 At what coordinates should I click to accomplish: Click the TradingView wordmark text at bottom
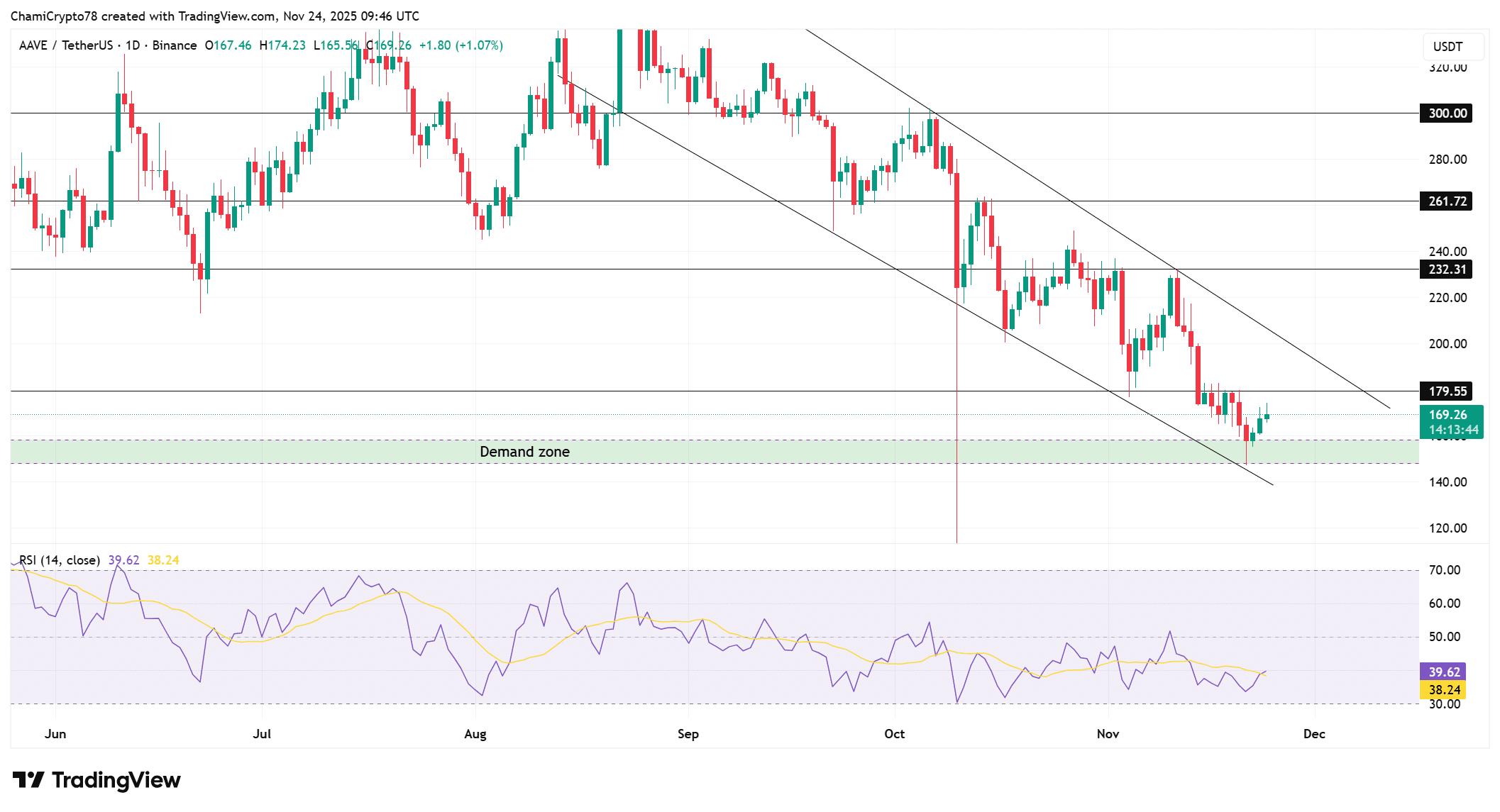(116, 780)
